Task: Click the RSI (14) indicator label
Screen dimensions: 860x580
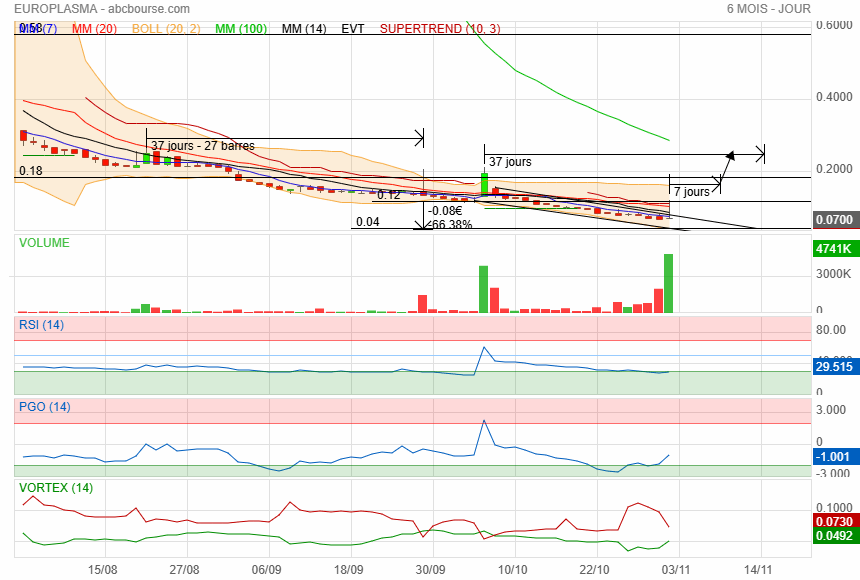Action: point(41,325)
